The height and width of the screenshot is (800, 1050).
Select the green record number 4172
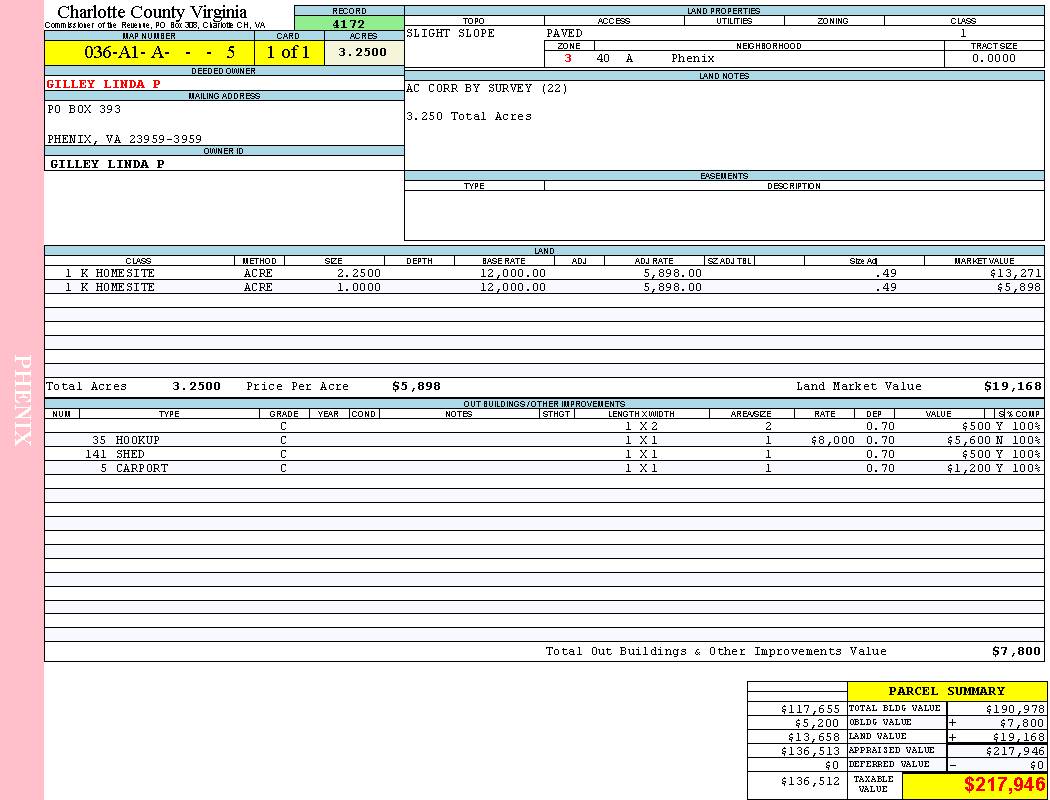coord(349,23)
